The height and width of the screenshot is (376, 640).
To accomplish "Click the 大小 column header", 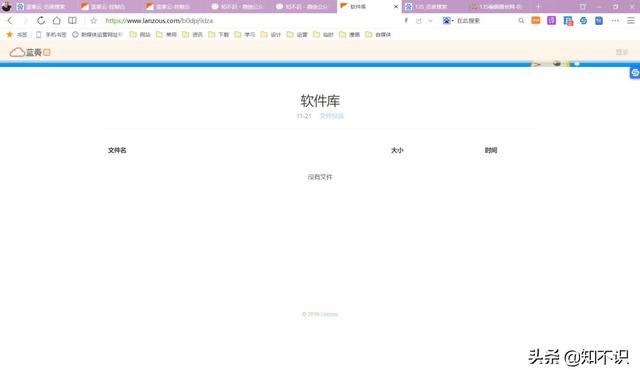I will click(397, 150).
